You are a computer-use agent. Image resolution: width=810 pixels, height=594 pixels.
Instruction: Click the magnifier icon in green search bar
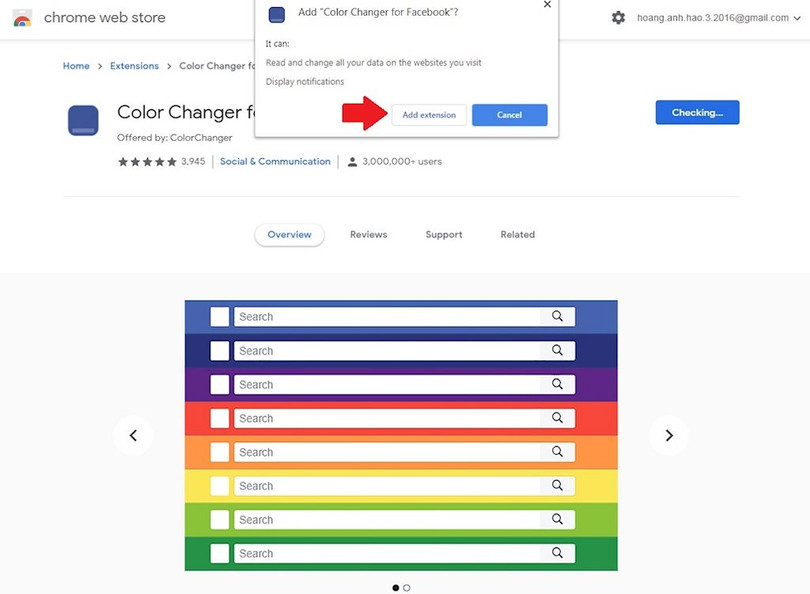coord(557,553)
